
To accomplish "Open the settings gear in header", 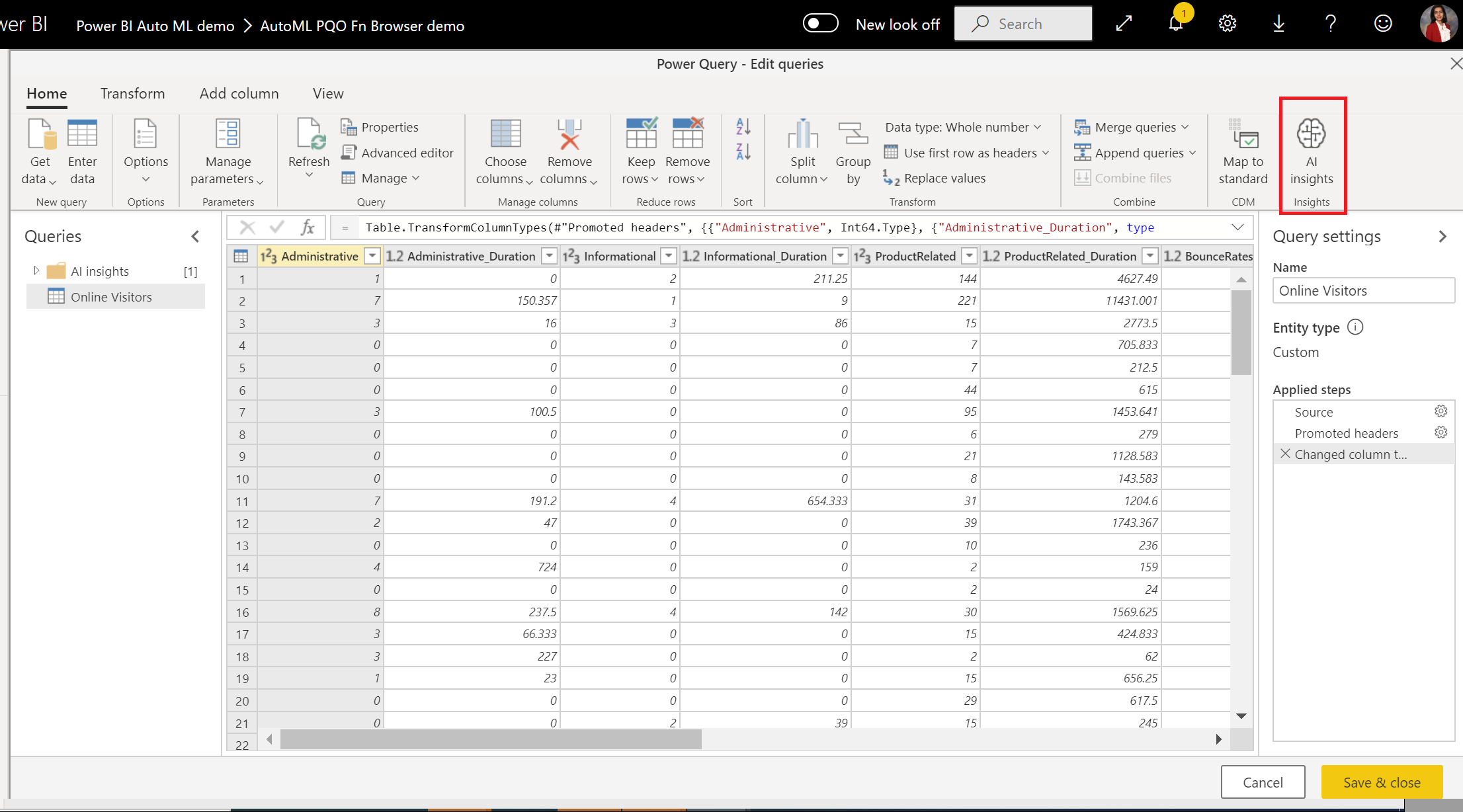I will (1228, 24).
